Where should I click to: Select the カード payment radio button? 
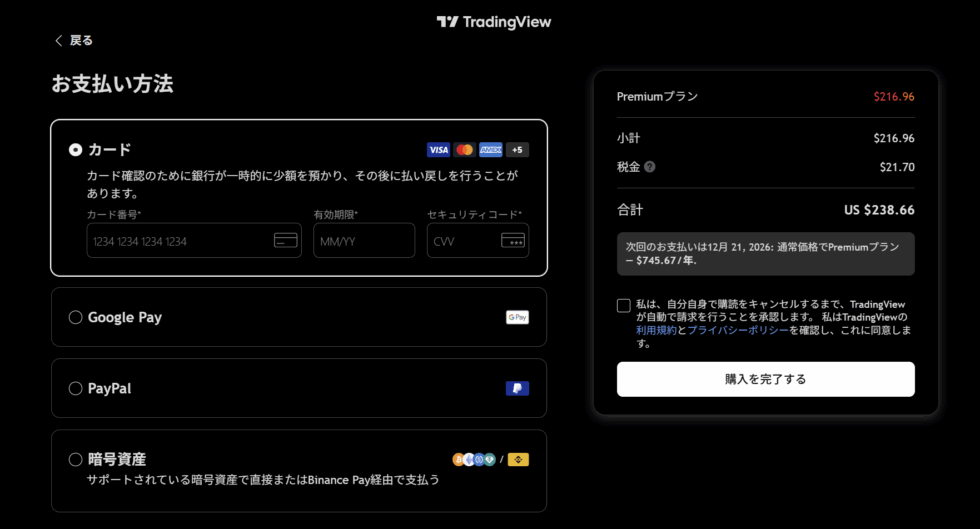[x=75, y=150]
